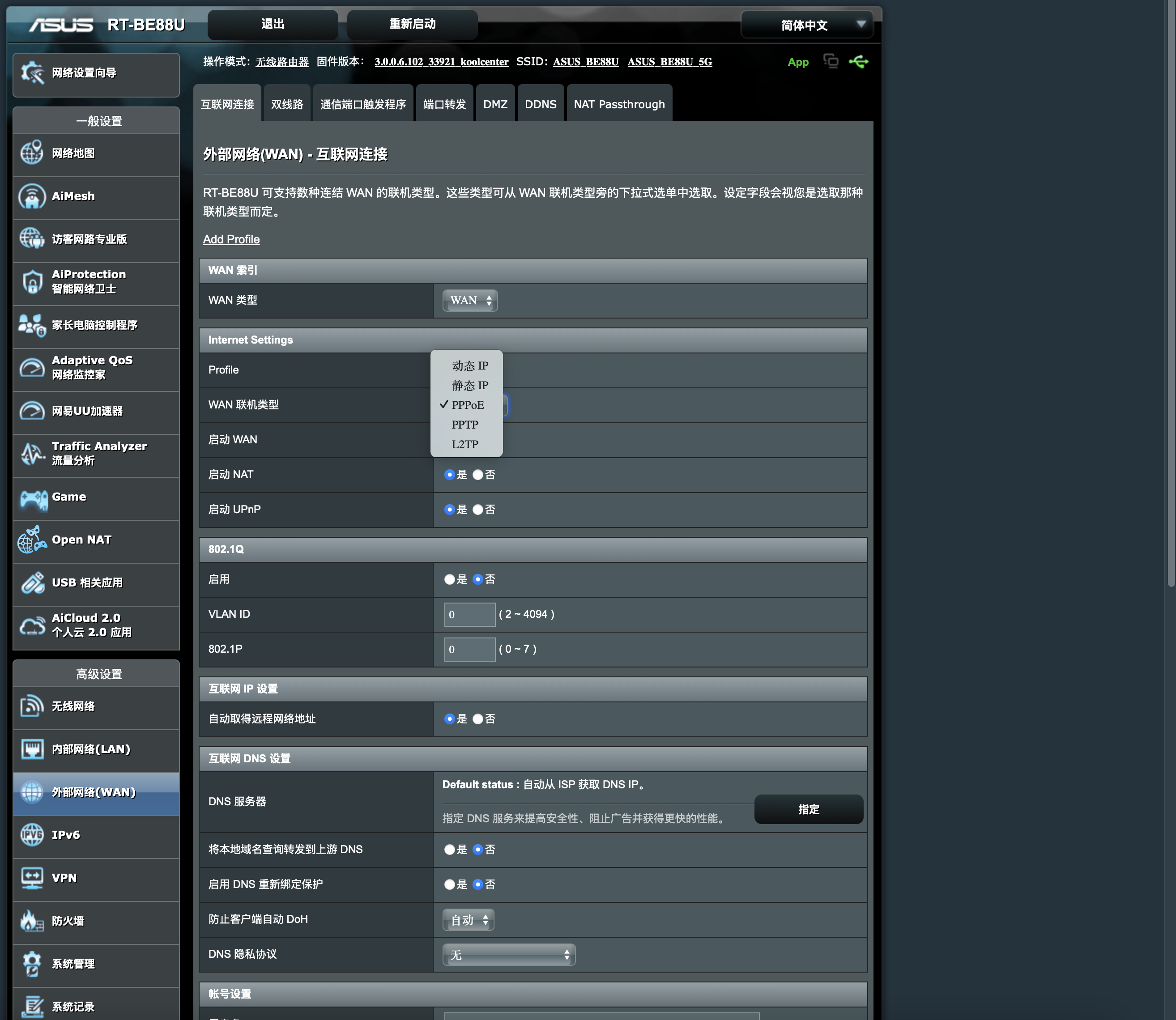
Task: Select 是 for 802.1Q 启用
Action: click(449, 579)
